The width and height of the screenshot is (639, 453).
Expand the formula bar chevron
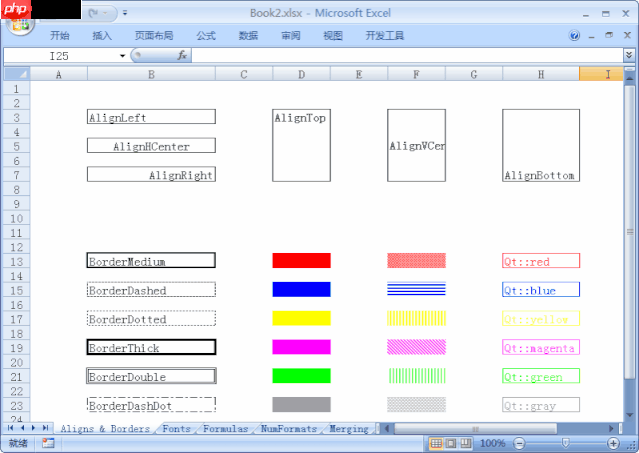[x=629, y=55]
